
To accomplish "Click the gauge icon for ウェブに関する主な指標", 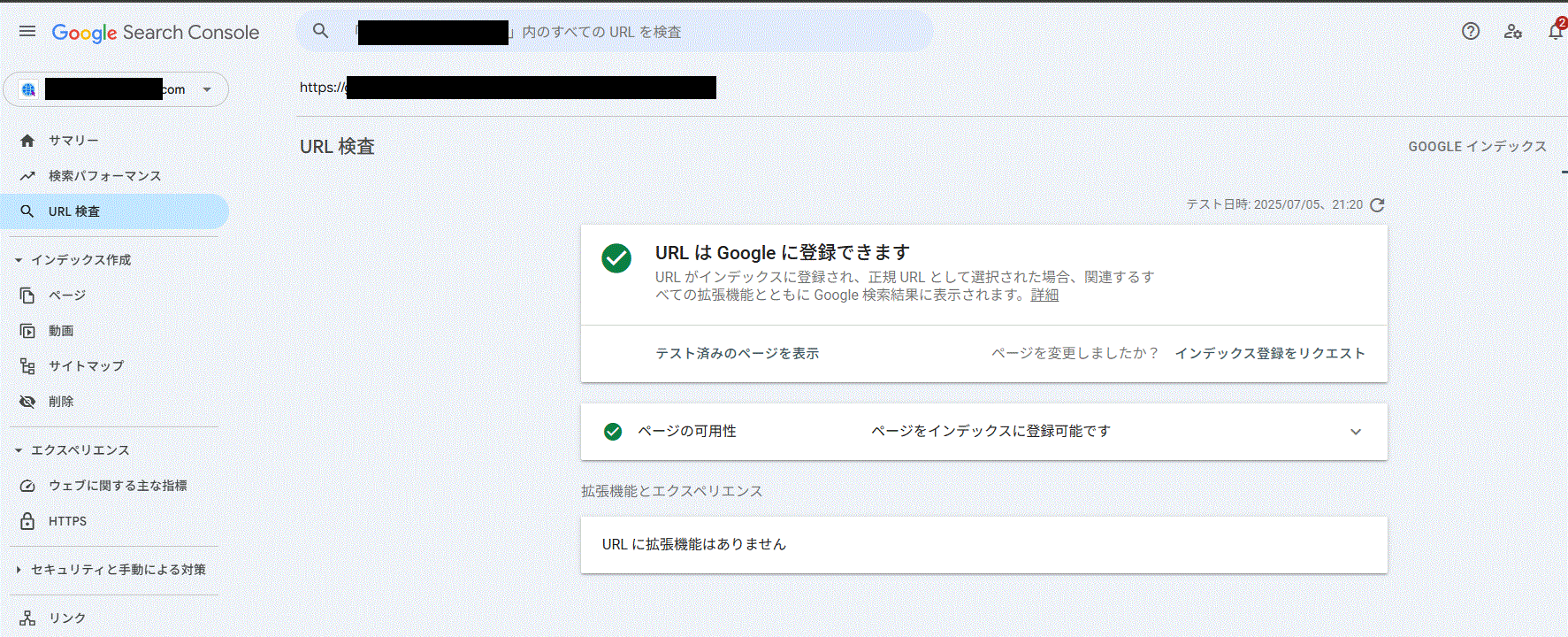I will tap(27, 486).
